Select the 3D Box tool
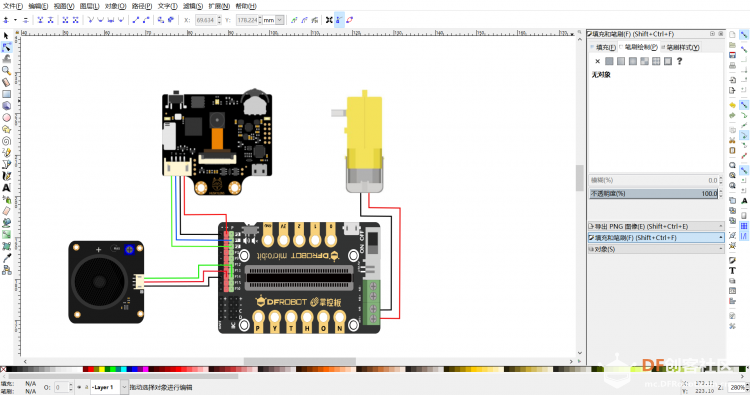 tap(6, 105)
